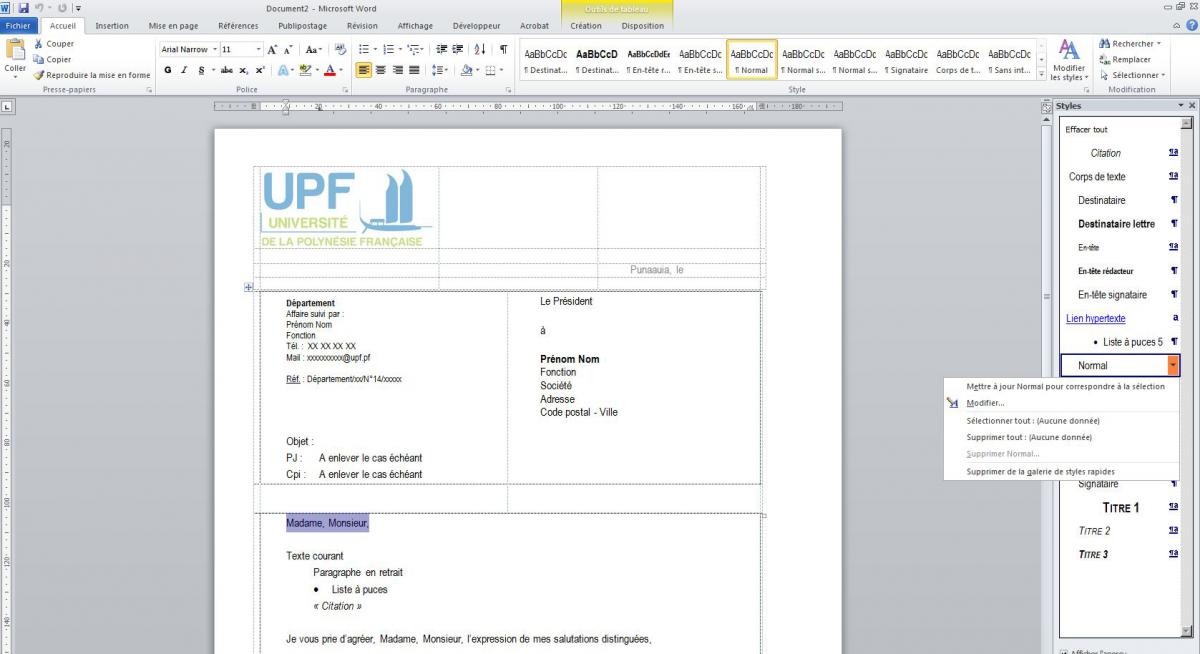Toggle paragraph marks display (¶)
The width and height of the screenshot is (1200, 654).
(503, 49)
